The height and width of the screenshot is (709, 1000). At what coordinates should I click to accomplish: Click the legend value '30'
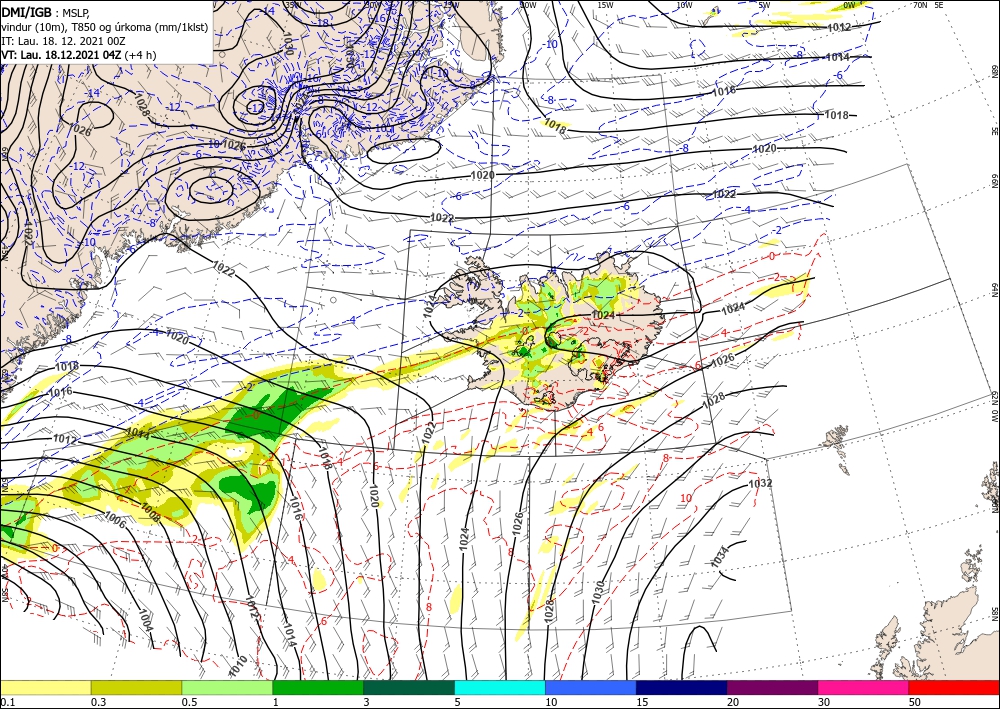[824, 702]
